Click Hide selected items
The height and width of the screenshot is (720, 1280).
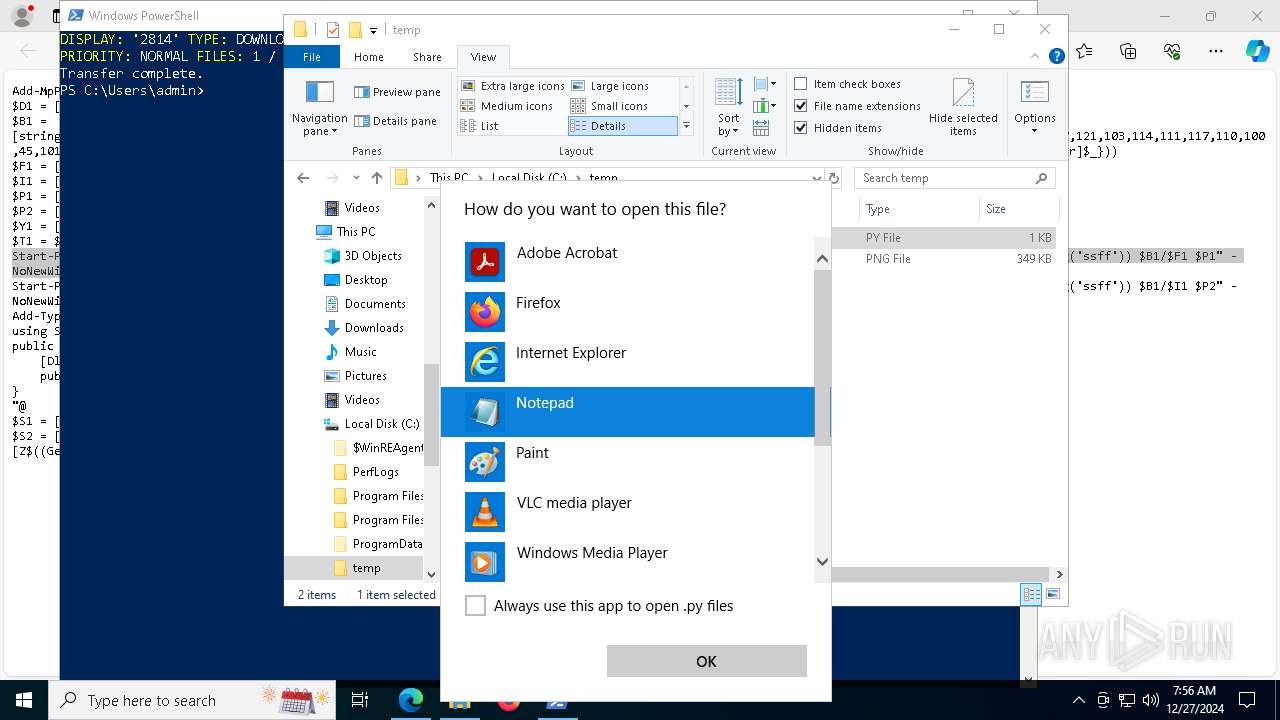963,108
